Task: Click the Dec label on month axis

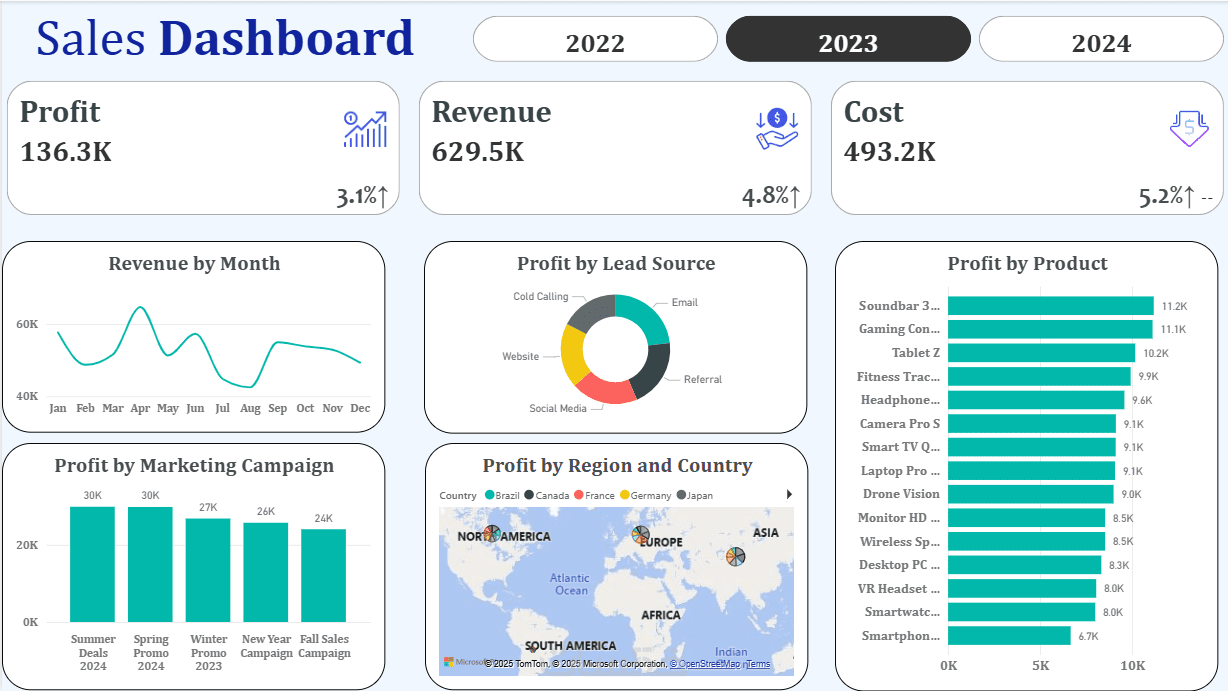Action: pyautogui.click(x=360, y=408)
